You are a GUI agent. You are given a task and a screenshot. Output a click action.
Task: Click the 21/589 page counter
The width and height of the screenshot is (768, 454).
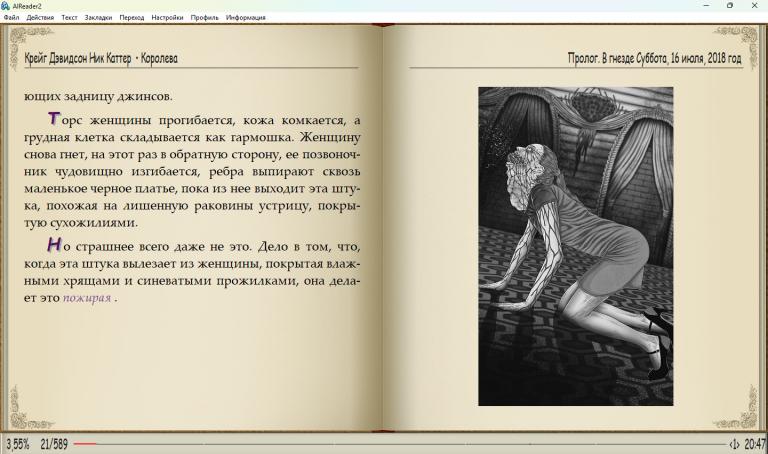coord(54,444)
